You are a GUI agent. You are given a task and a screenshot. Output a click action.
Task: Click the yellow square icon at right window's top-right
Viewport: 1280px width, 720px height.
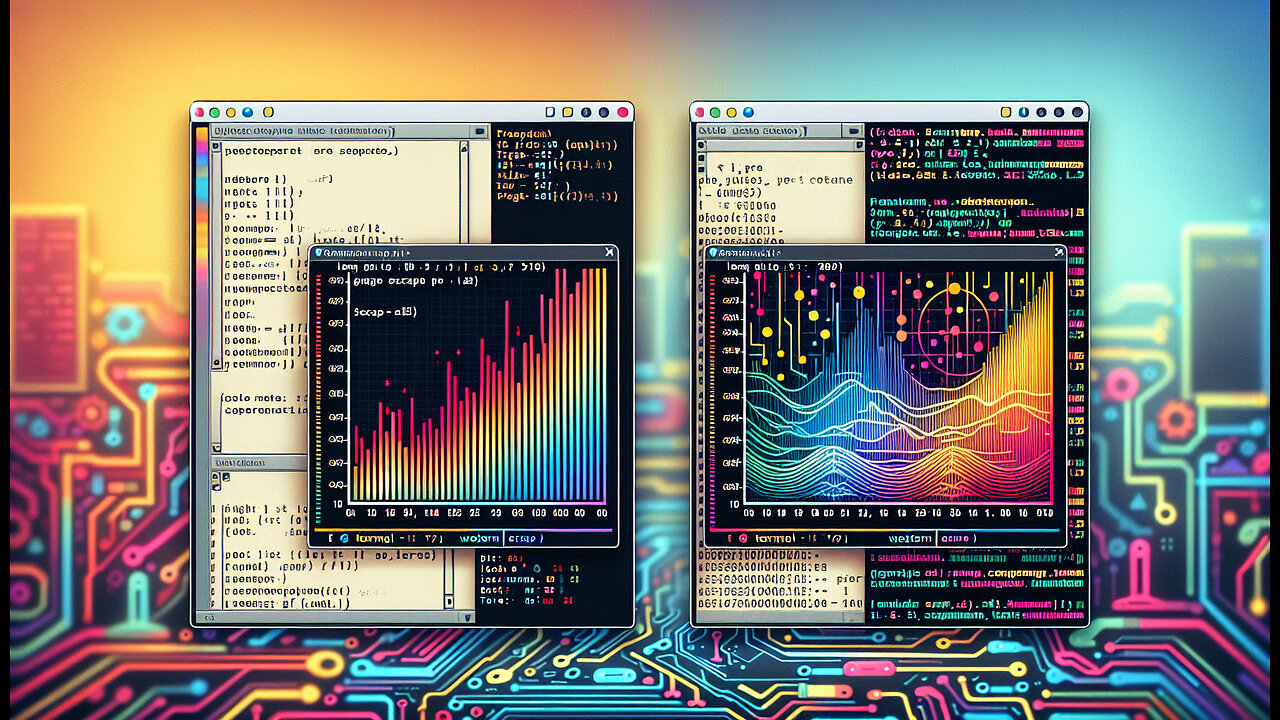(1006, 112)
